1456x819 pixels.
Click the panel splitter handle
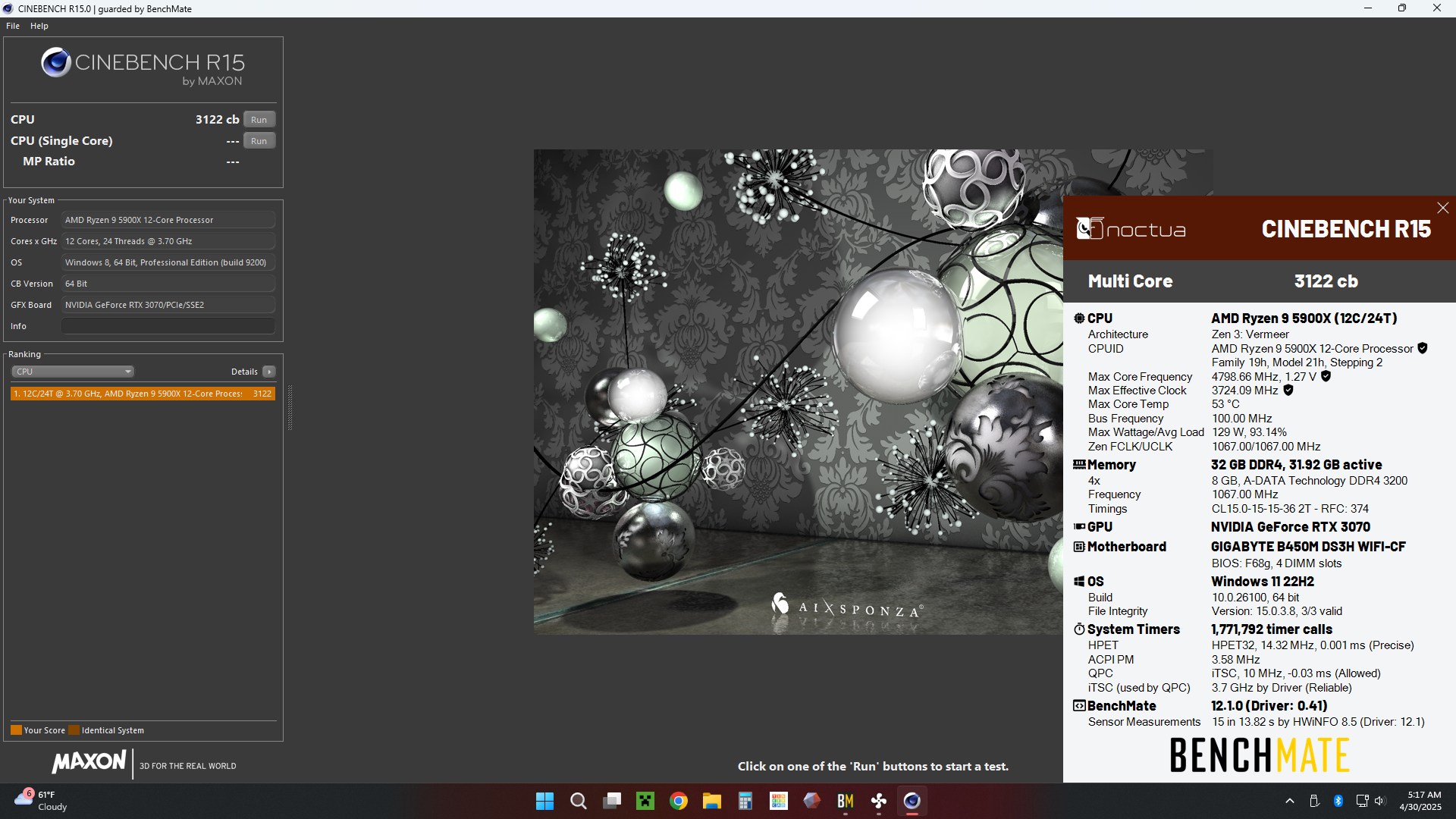[x=290, y=407]
